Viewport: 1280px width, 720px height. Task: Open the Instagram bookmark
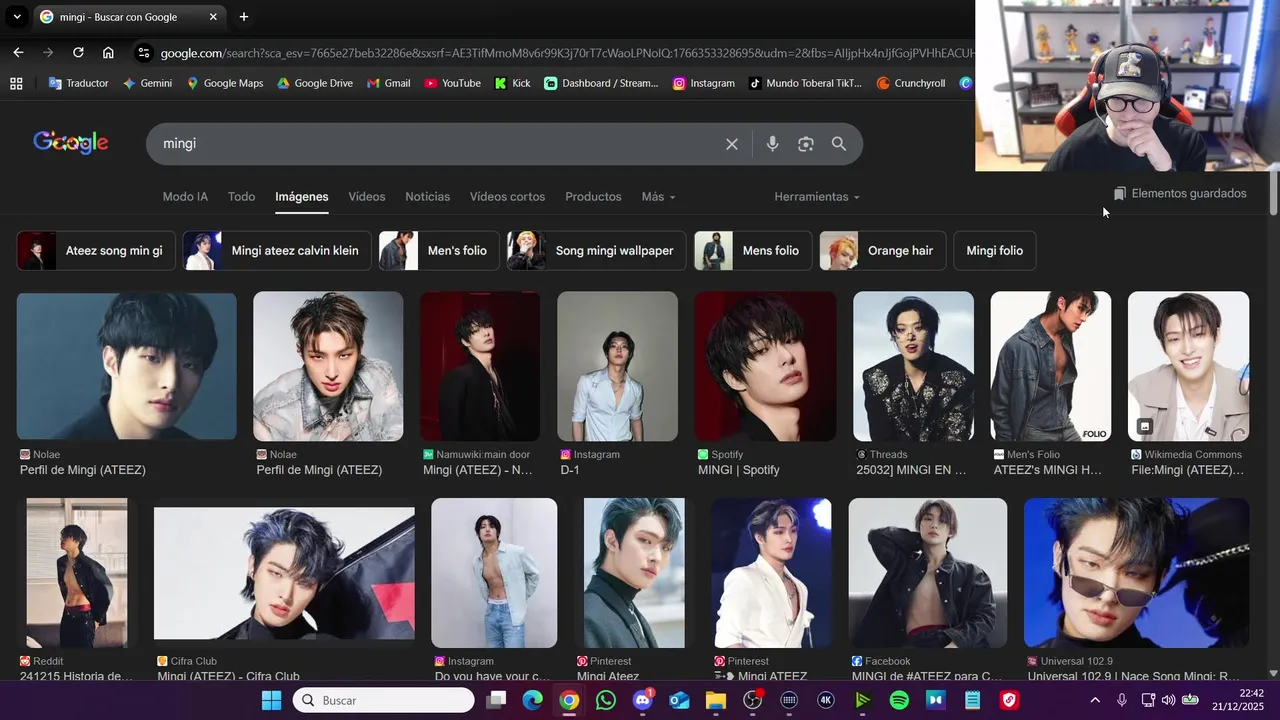pos(704,83)
